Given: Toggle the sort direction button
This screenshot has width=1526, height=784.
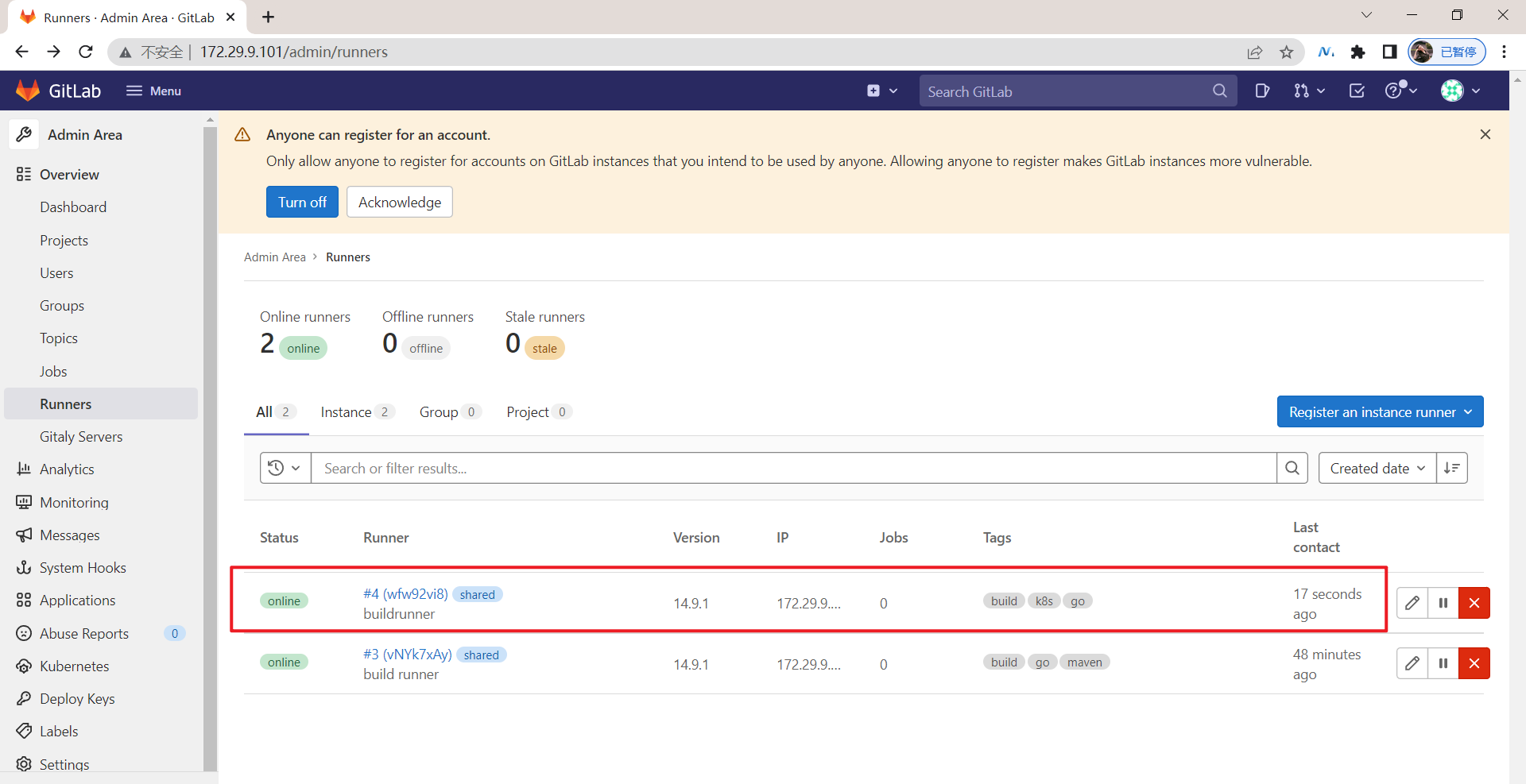Looking at the screenshot, I should (1452, 468).
